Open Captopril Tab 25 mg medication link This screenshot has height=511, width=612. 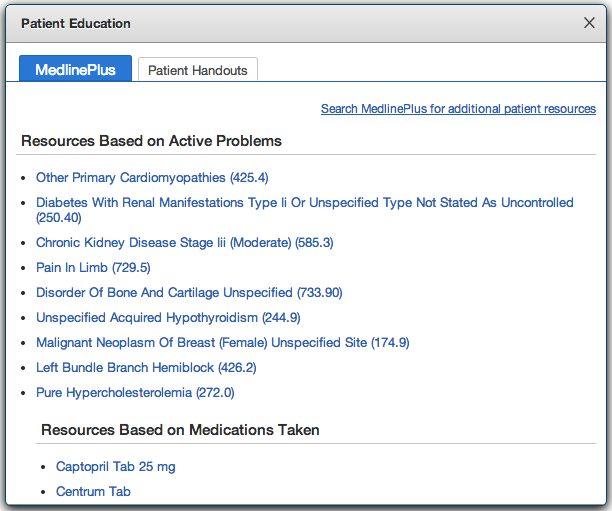(x=116, y=467)
